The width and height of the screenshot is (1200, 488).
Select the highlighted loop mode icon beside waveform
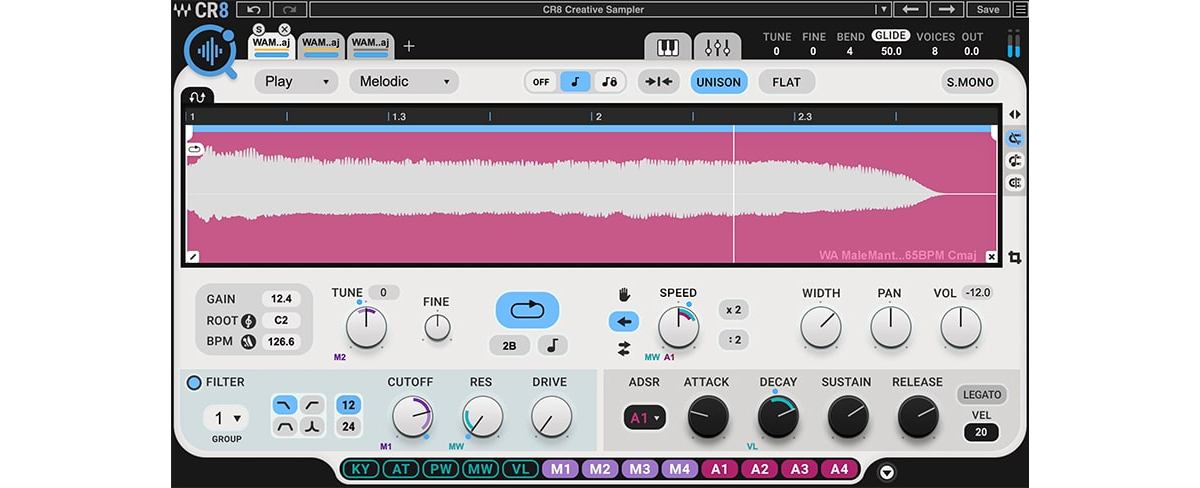pyautogui.click(x=1015, y=138)
